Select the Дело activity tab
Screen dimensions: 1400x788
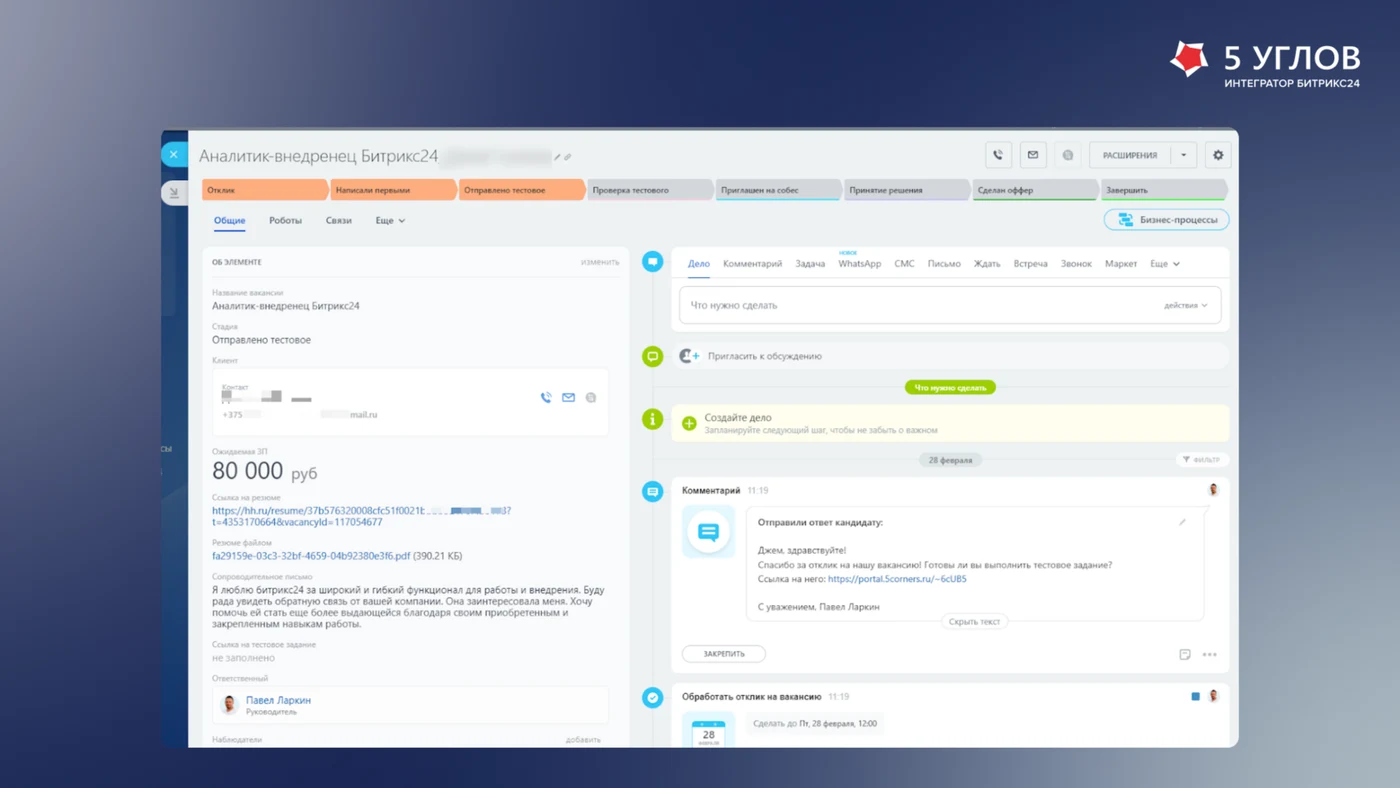click(699, 264)
